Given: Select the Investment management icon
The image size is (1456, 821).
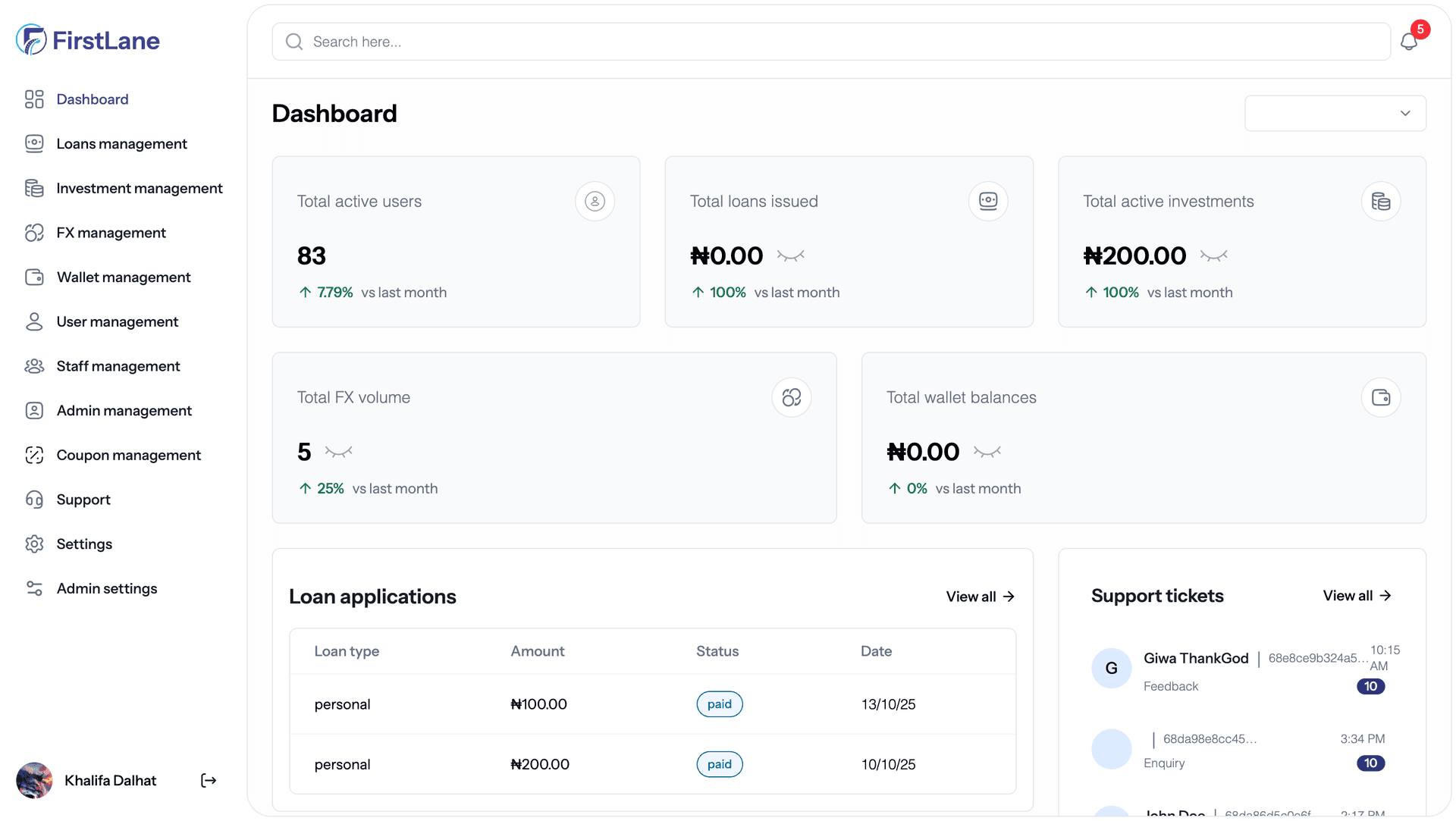Looking at the screenshot, I should tap(35, 188).
